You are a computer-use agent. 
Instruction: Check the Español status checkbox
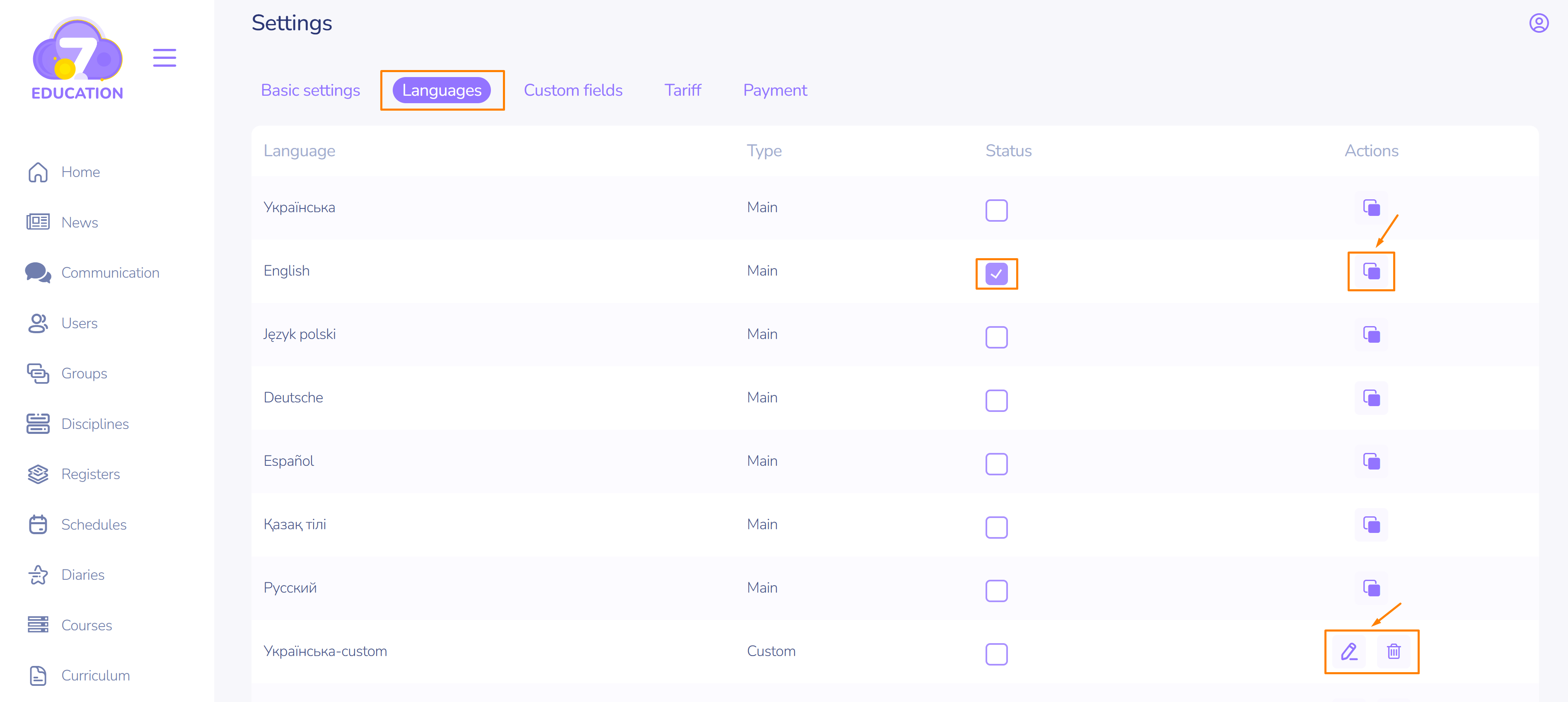[x=996, y=464]
